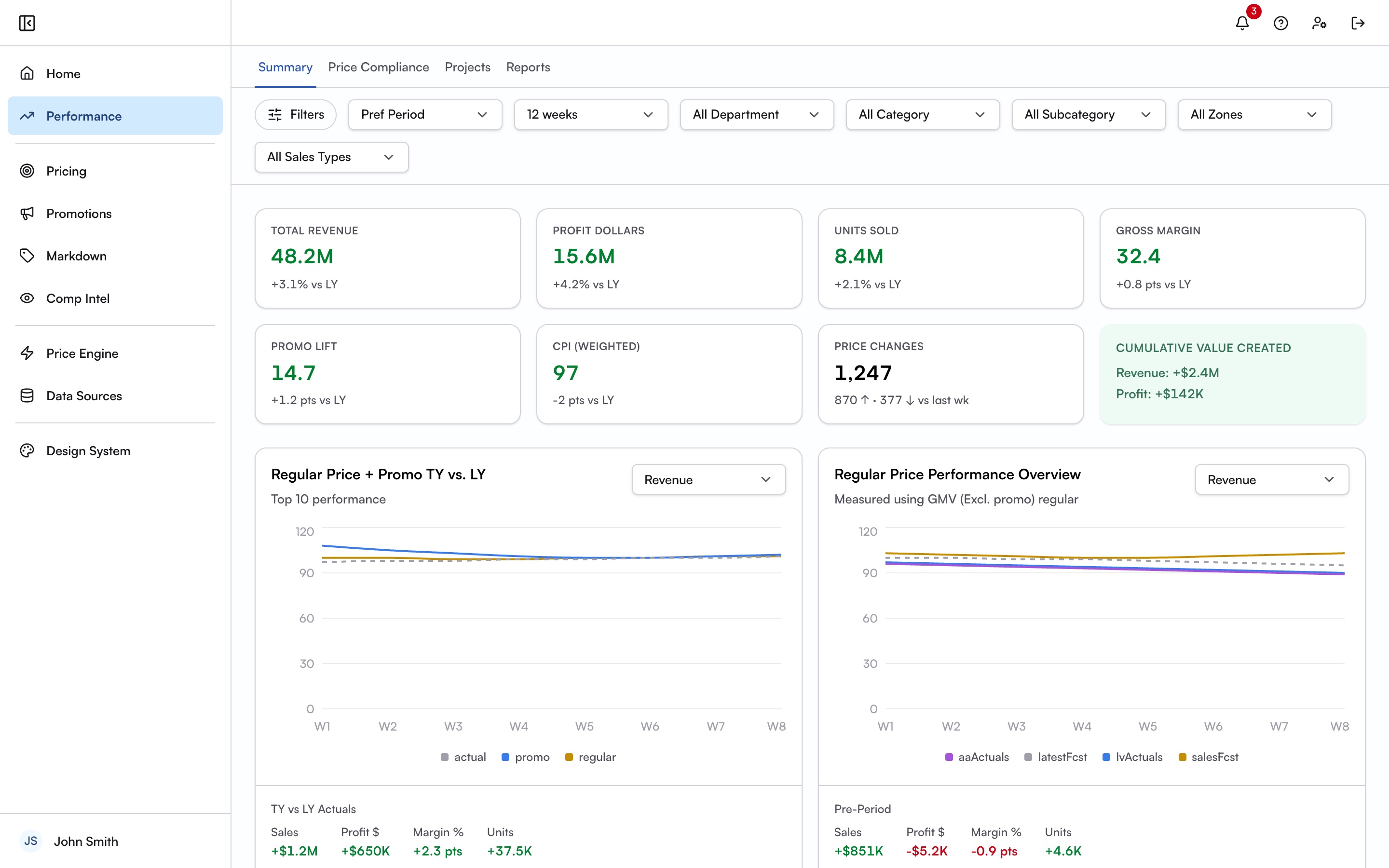Open notifications bell icon

coord(1242,23)
